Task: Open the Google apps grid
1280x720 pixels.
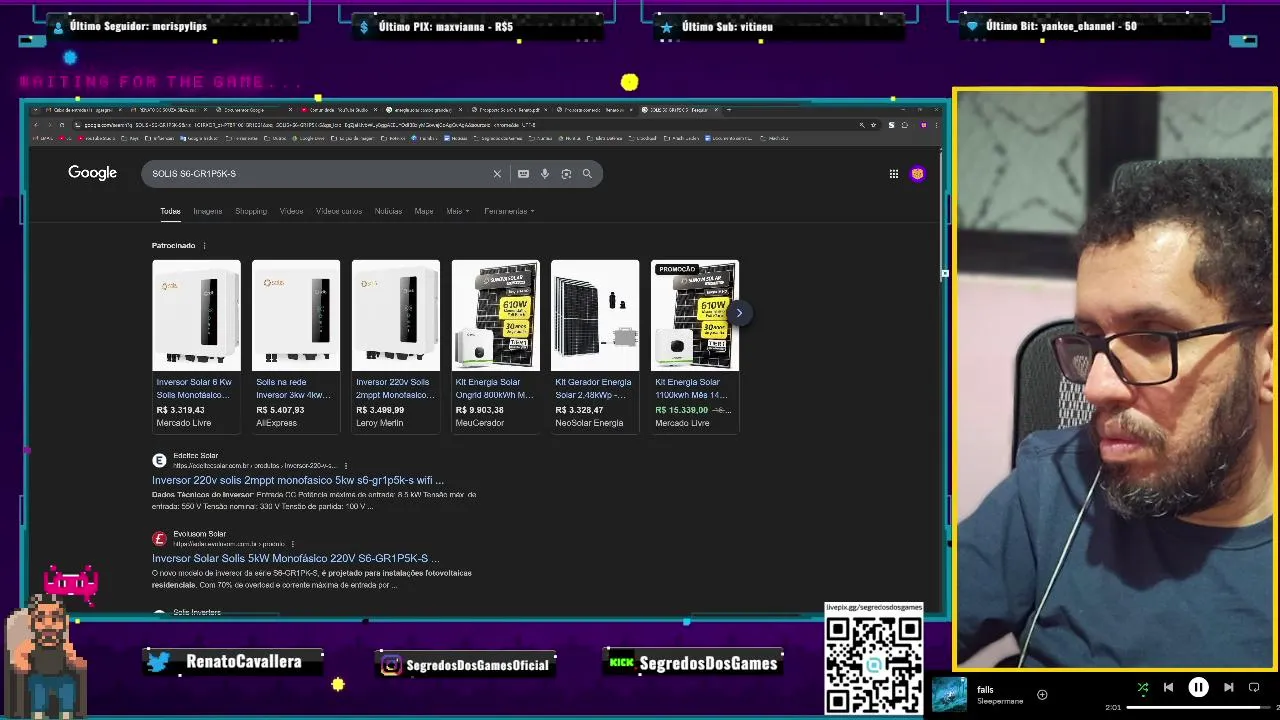Action: coord(894,174)
